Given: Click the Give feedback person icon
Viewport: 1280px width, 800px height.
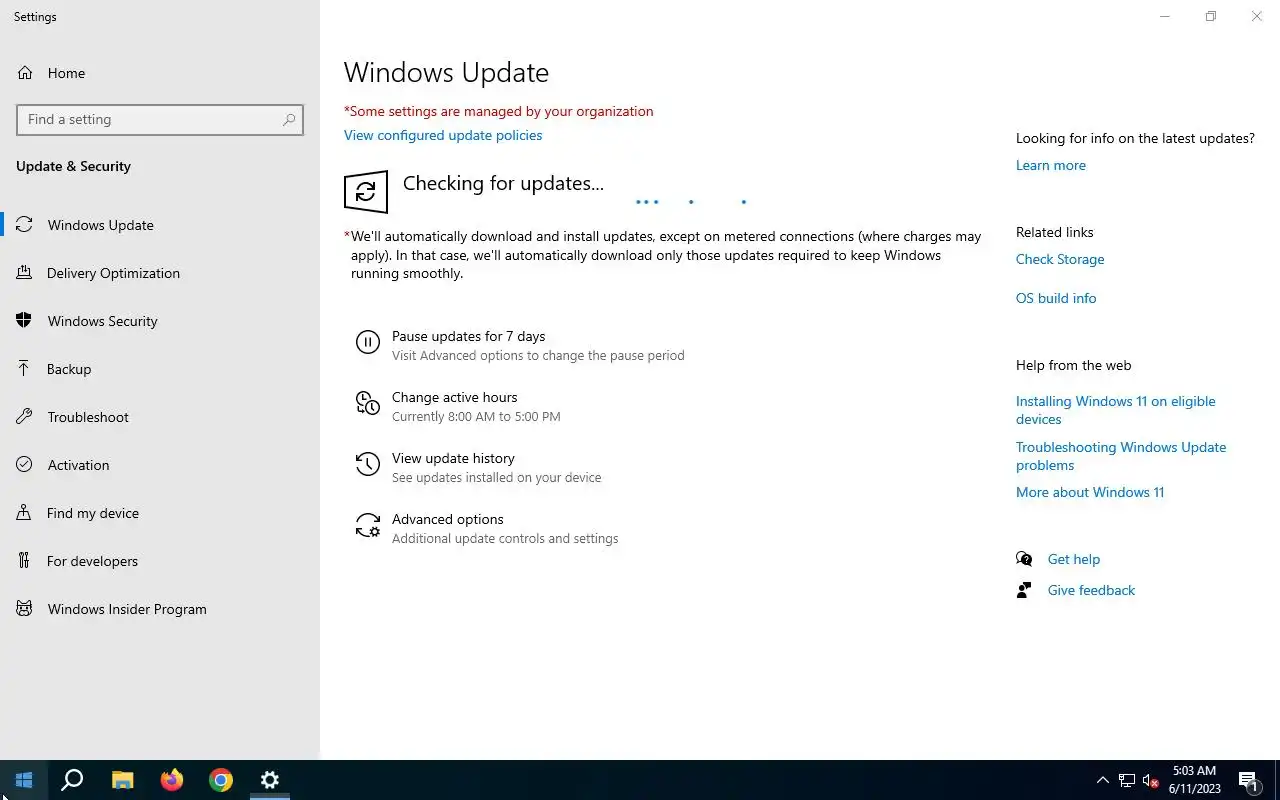Looking at the screenshot, I should pos(1024,590).
